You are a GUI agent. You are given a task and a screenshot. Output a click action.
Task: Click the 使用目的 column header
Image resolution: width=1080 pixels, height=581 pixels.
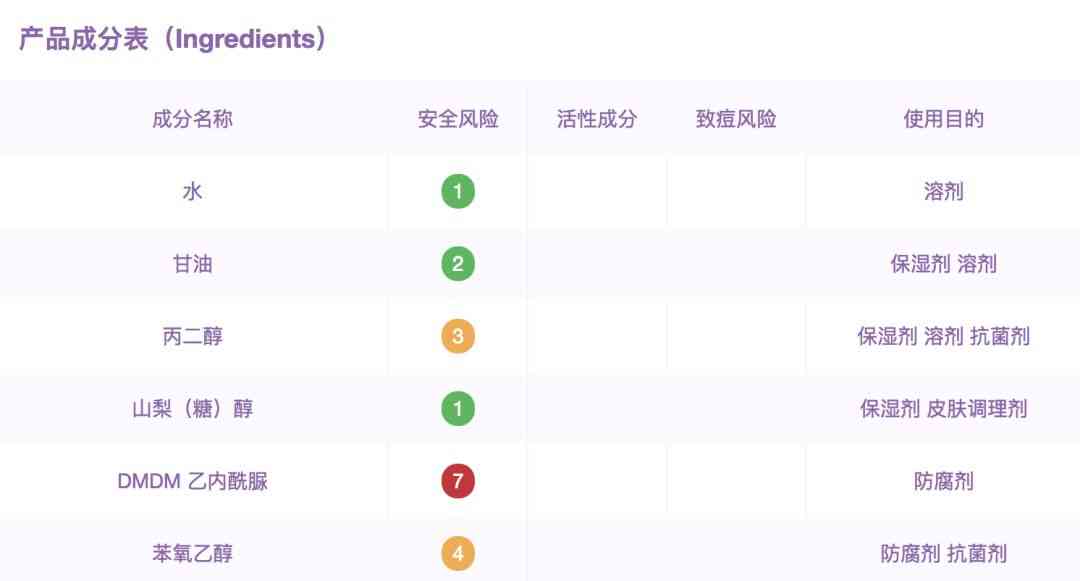click(x=943, y=119)
